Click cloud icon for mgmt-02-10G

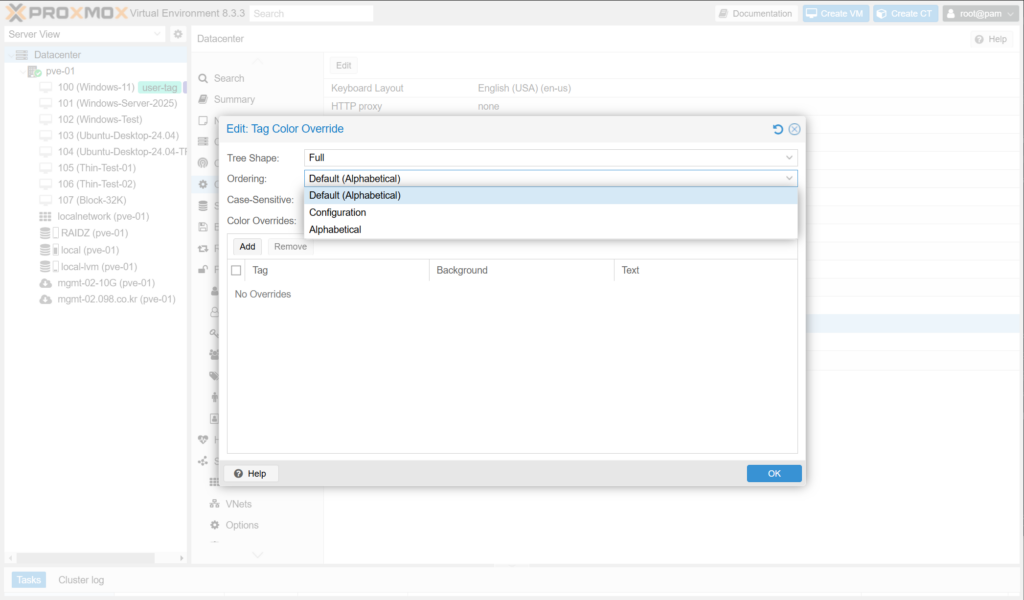click(x=45, y=283)
